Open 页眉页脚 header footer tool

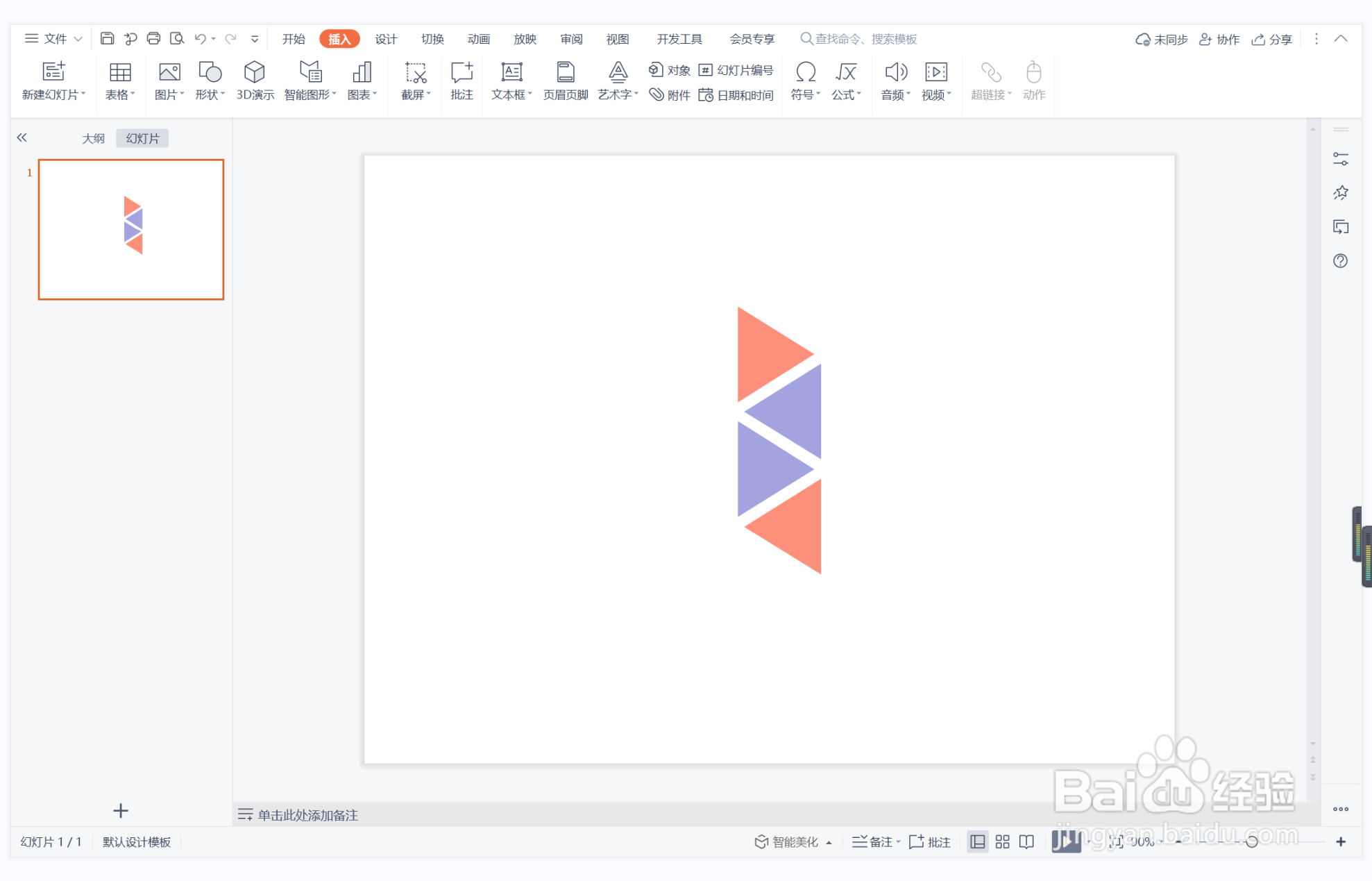[565, 81]
